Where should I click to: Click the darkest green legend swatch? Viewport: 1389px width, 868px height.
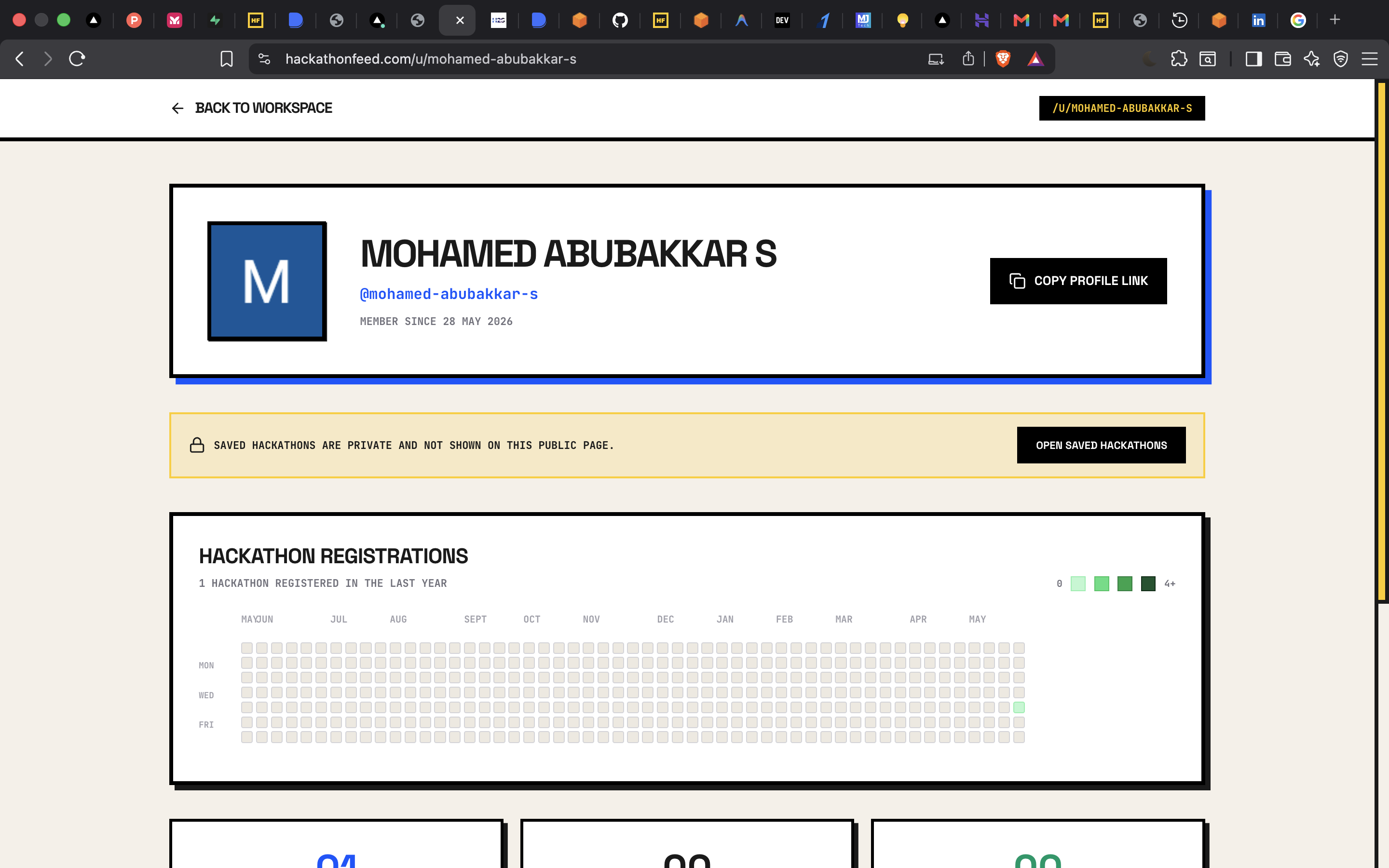coord(1148,583)
